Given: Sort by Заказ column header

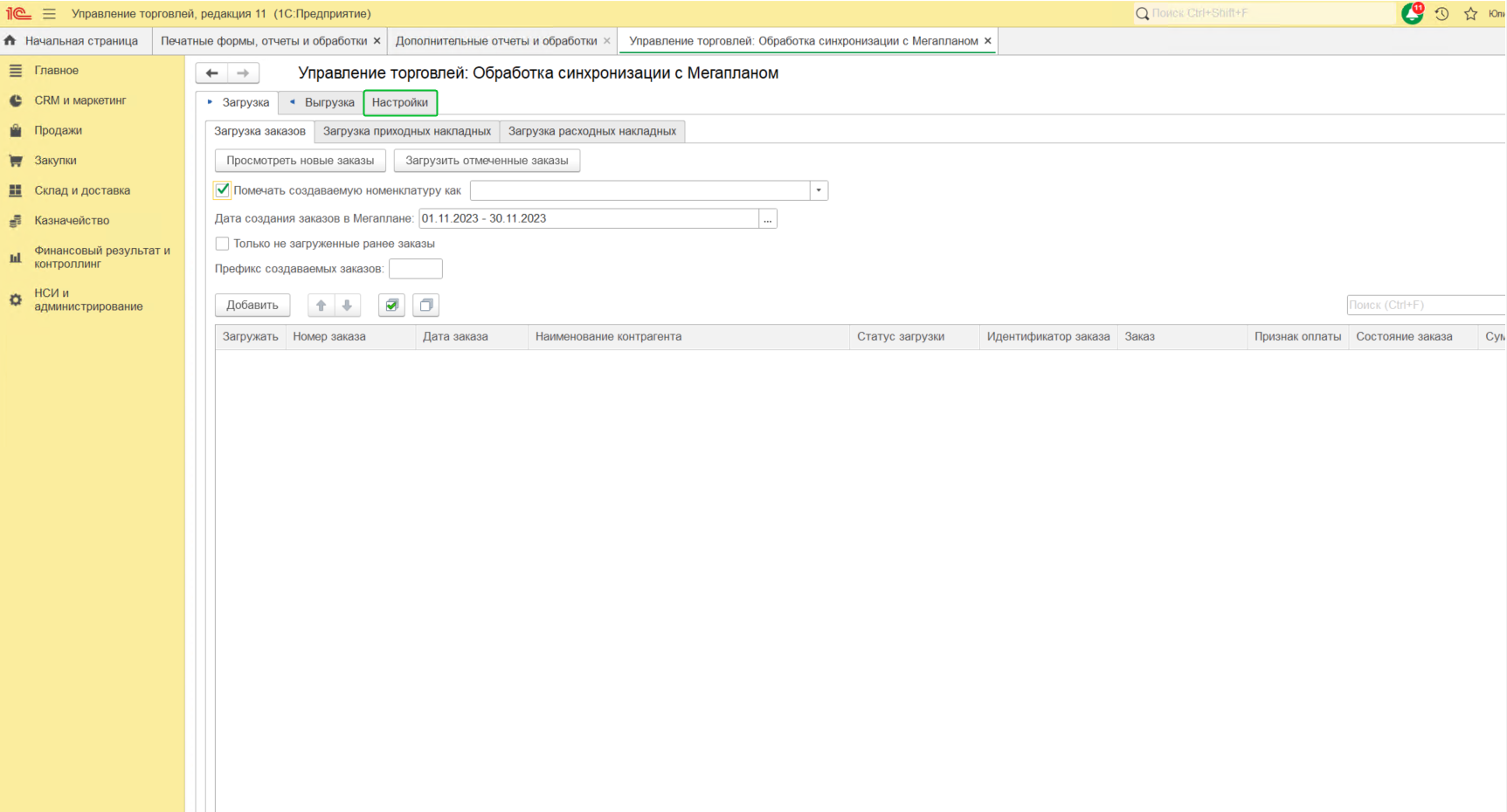Looking at the screenshot, I should point(1183,337).
